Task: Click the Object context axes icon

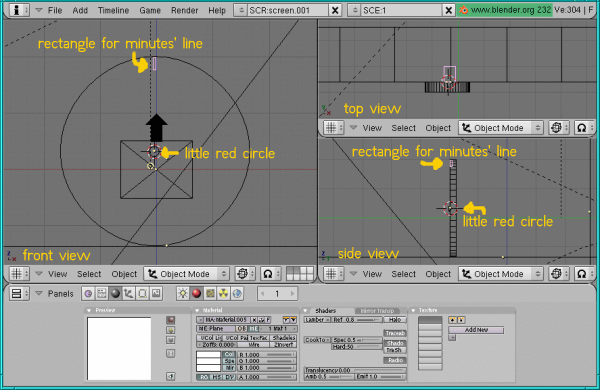Action: (x=129, y=294)
